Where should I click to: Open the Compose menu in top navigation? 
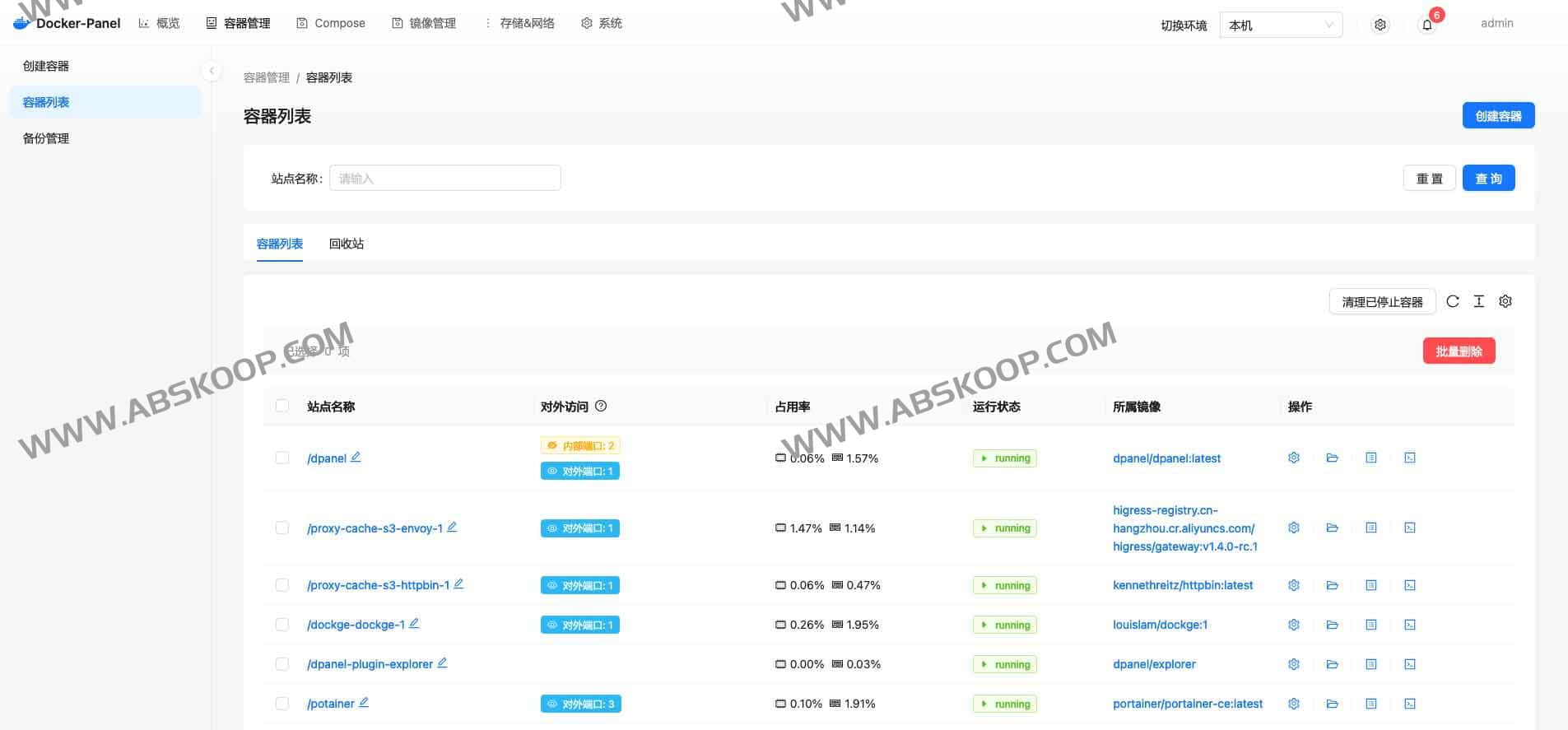pos(331,23)
